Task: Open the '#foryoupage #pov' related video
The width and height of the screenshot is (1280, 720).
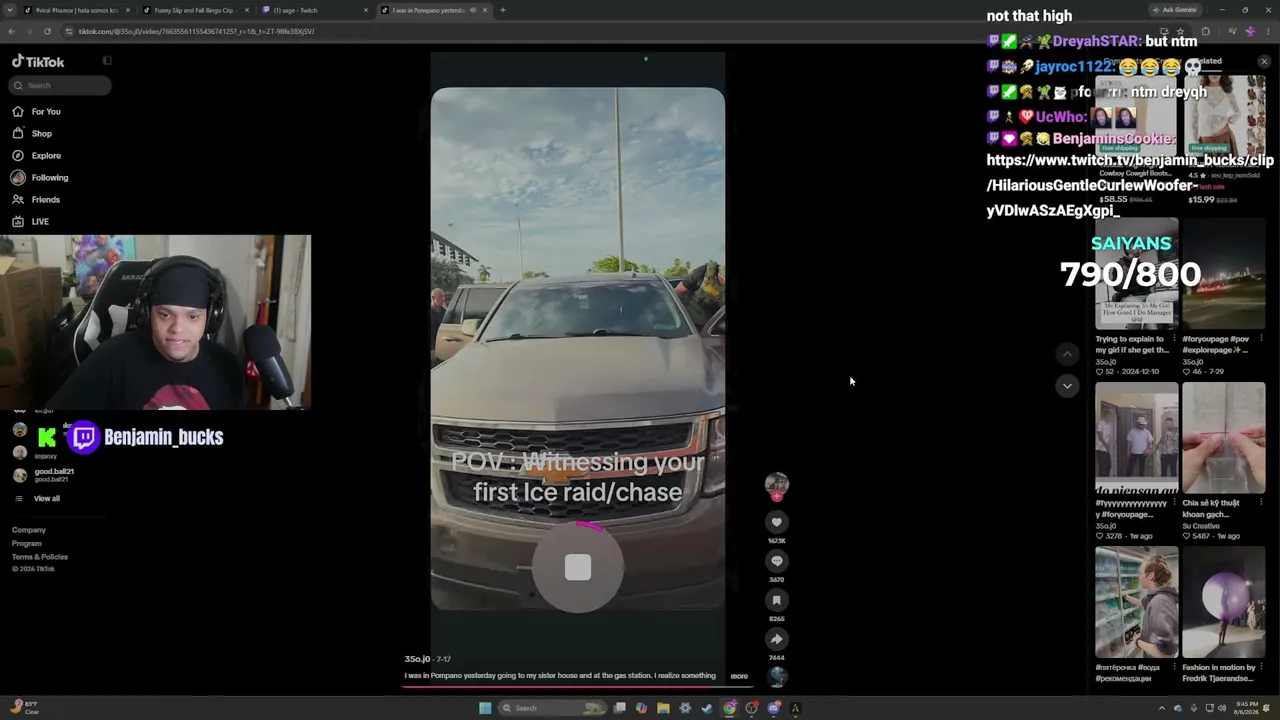Action: pos(1223,274)
